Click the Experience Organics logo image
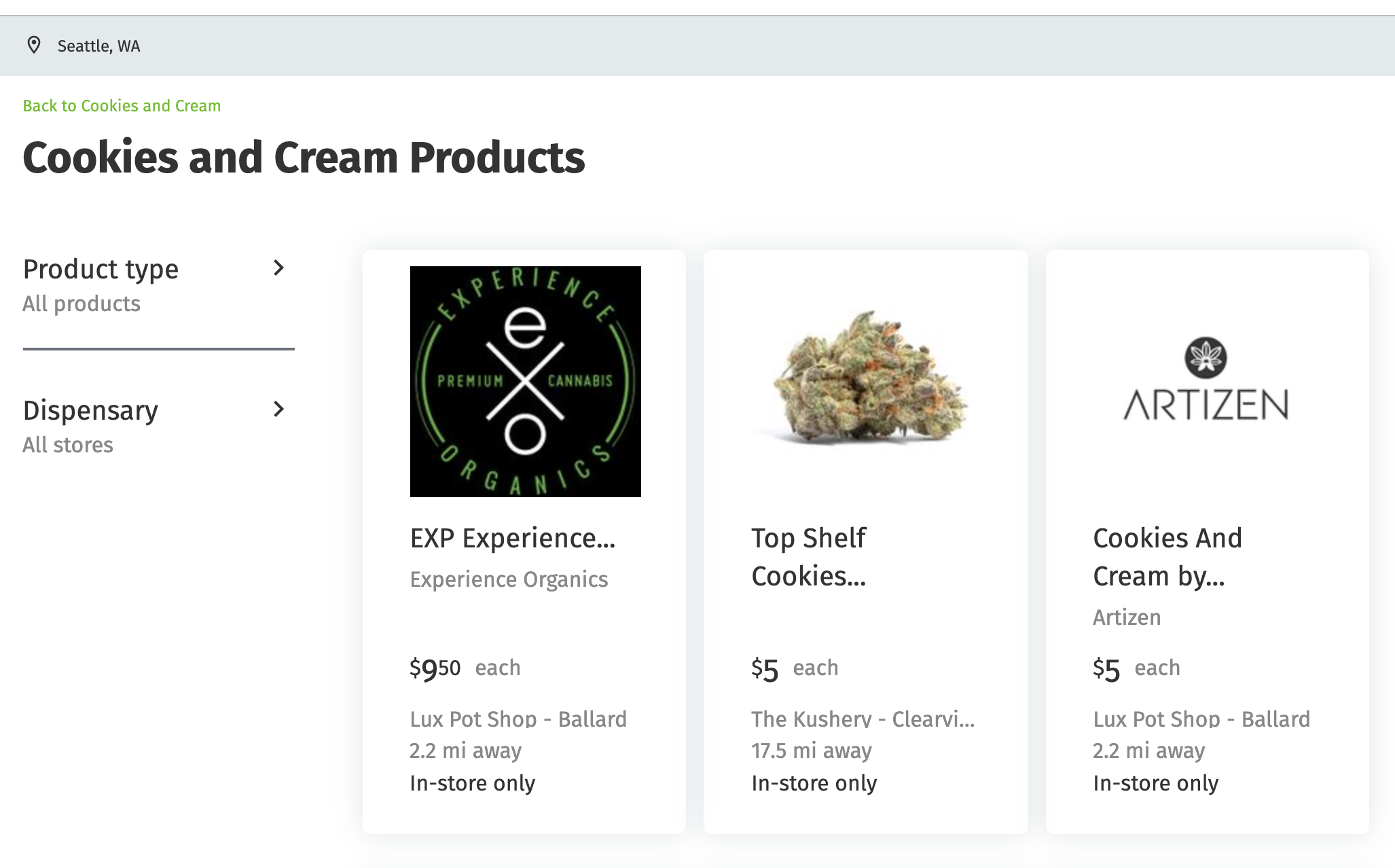Image resolution: width=1395 pixels, height=868 pixels. point(525,382)
